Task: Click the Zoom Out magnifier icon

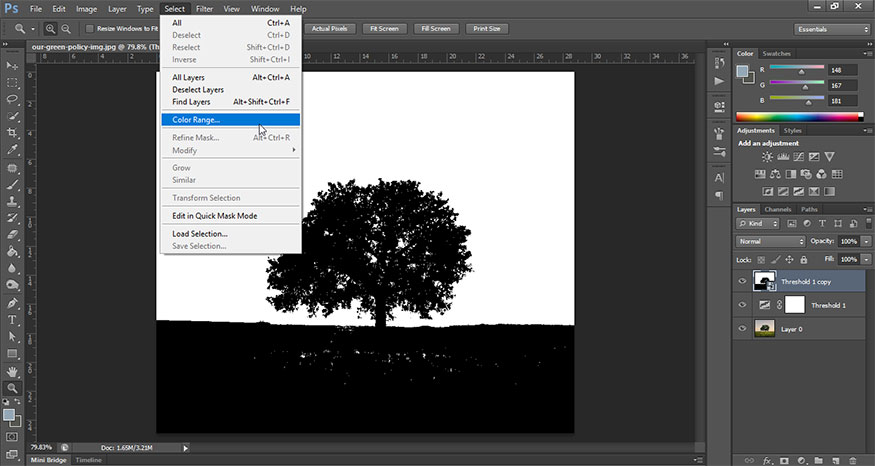Action: tap(66, 29)
